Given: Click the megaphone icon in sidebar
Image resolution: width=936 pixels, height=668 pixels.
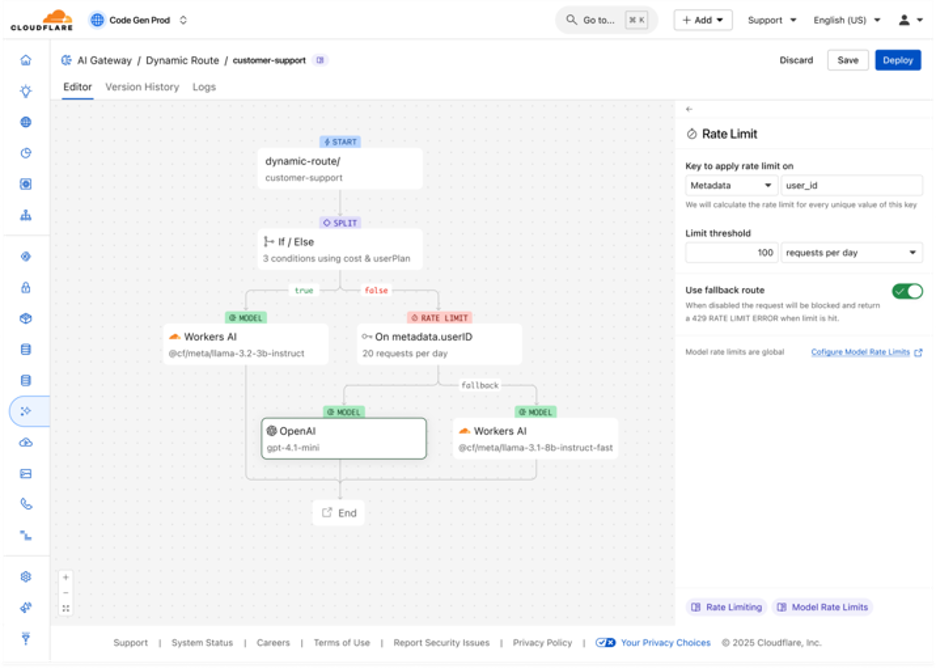Looking at the screenshot, I should click(26, 608).
